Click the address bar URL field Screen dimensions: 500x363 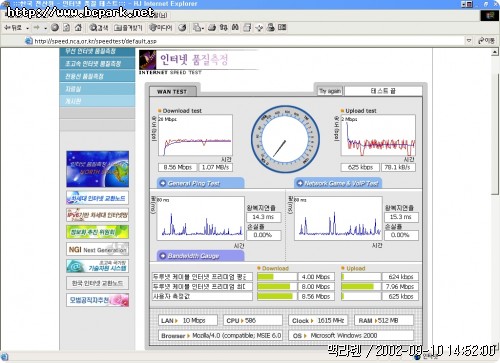pyautogui.click(x=248, y=41)
